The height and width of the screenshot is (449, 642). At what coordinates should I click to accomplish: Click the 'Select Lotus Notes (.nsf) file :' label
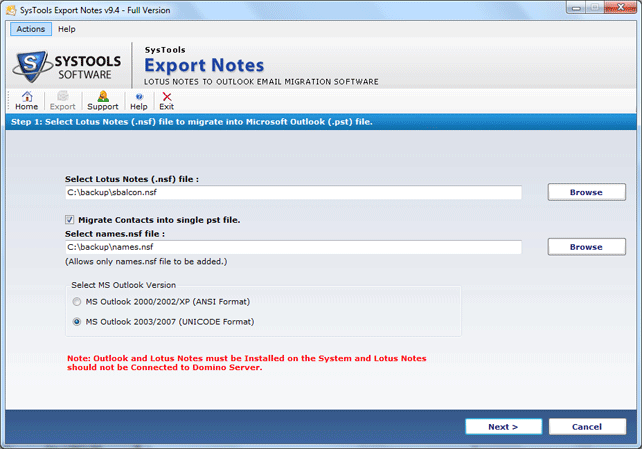point(132,179)
